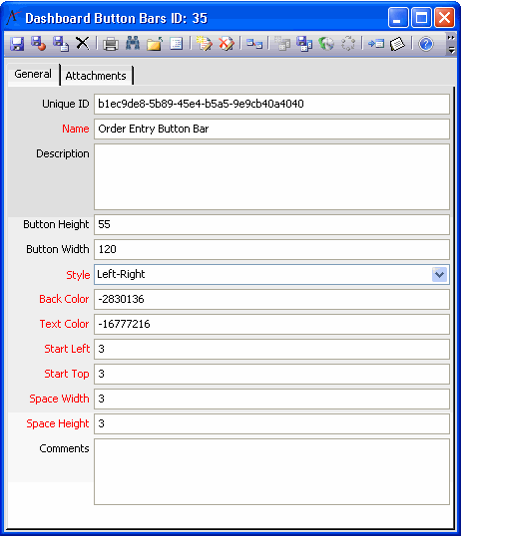Click the yellow open folder icon
The width and height of the screenshot is (525, 543).
coord(154,44)
